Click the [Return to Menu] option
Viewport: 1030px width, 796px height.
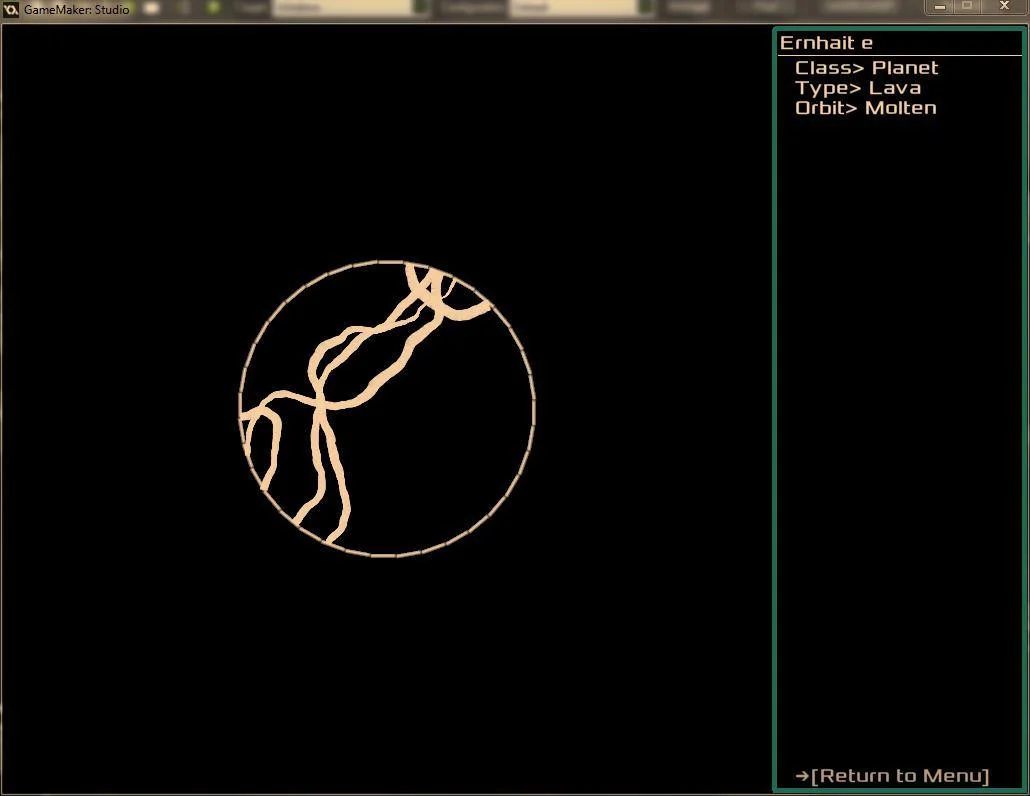coord(900,776)
